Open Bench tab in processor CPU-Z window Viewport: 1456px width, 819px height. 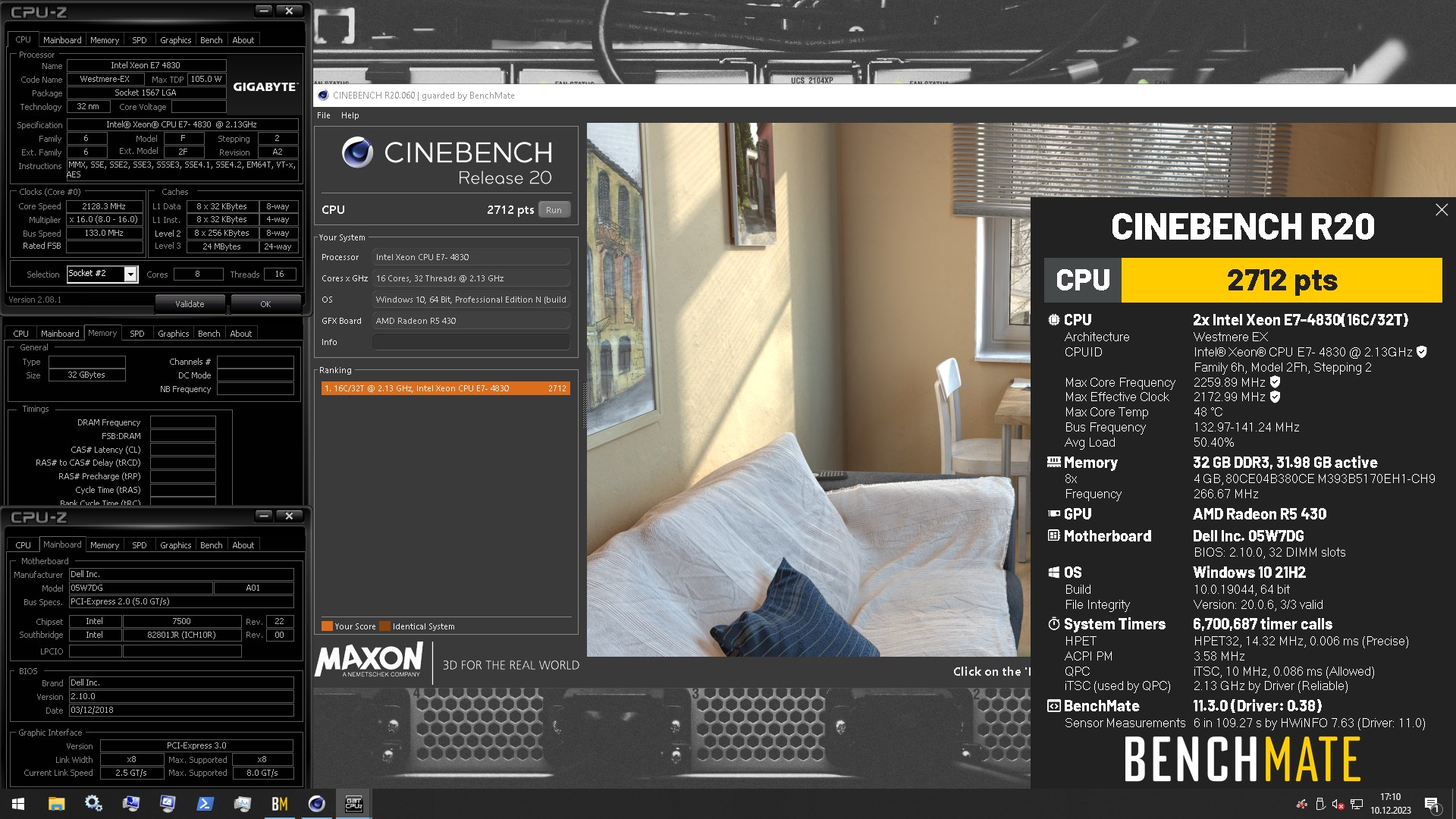pyautogui.click(x=212, y=40)
